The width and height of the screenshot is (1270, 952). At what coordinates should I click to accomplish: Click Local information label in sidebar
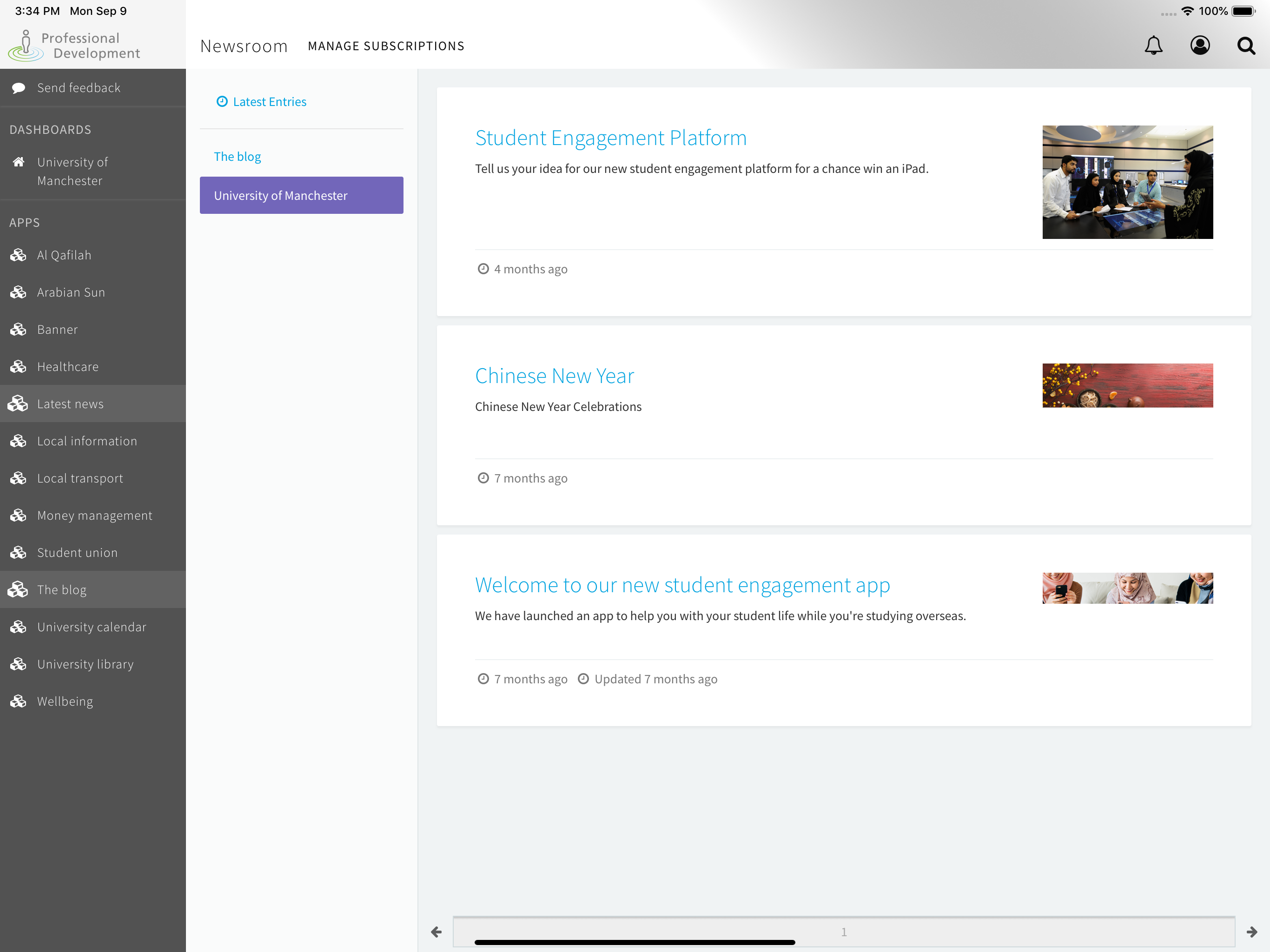87,441
